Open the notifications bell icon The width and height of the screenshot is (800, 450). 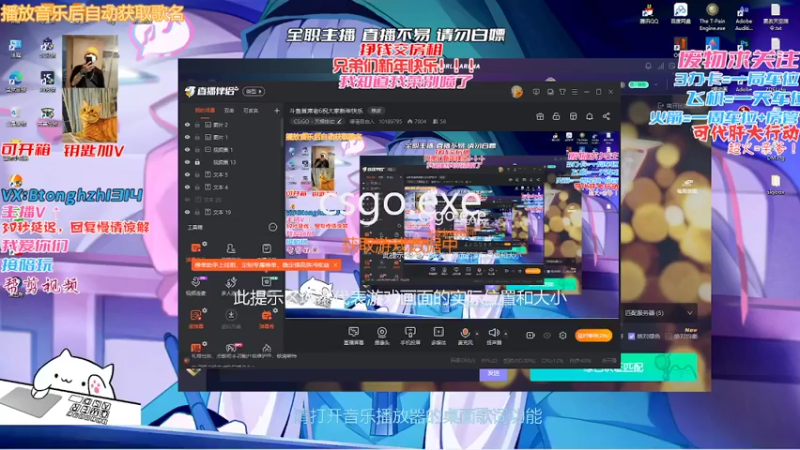(x=589, y=116)
